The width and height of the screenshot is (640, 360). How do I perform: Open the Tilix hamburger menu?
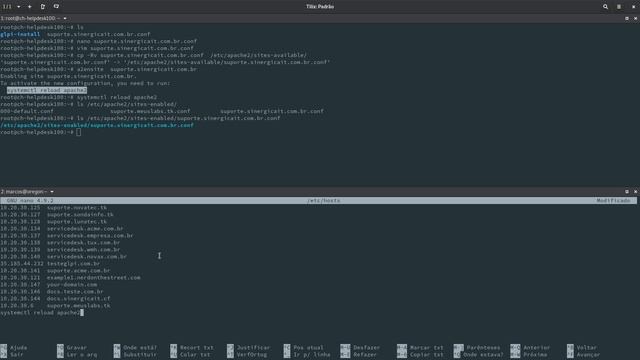[619, 7]
